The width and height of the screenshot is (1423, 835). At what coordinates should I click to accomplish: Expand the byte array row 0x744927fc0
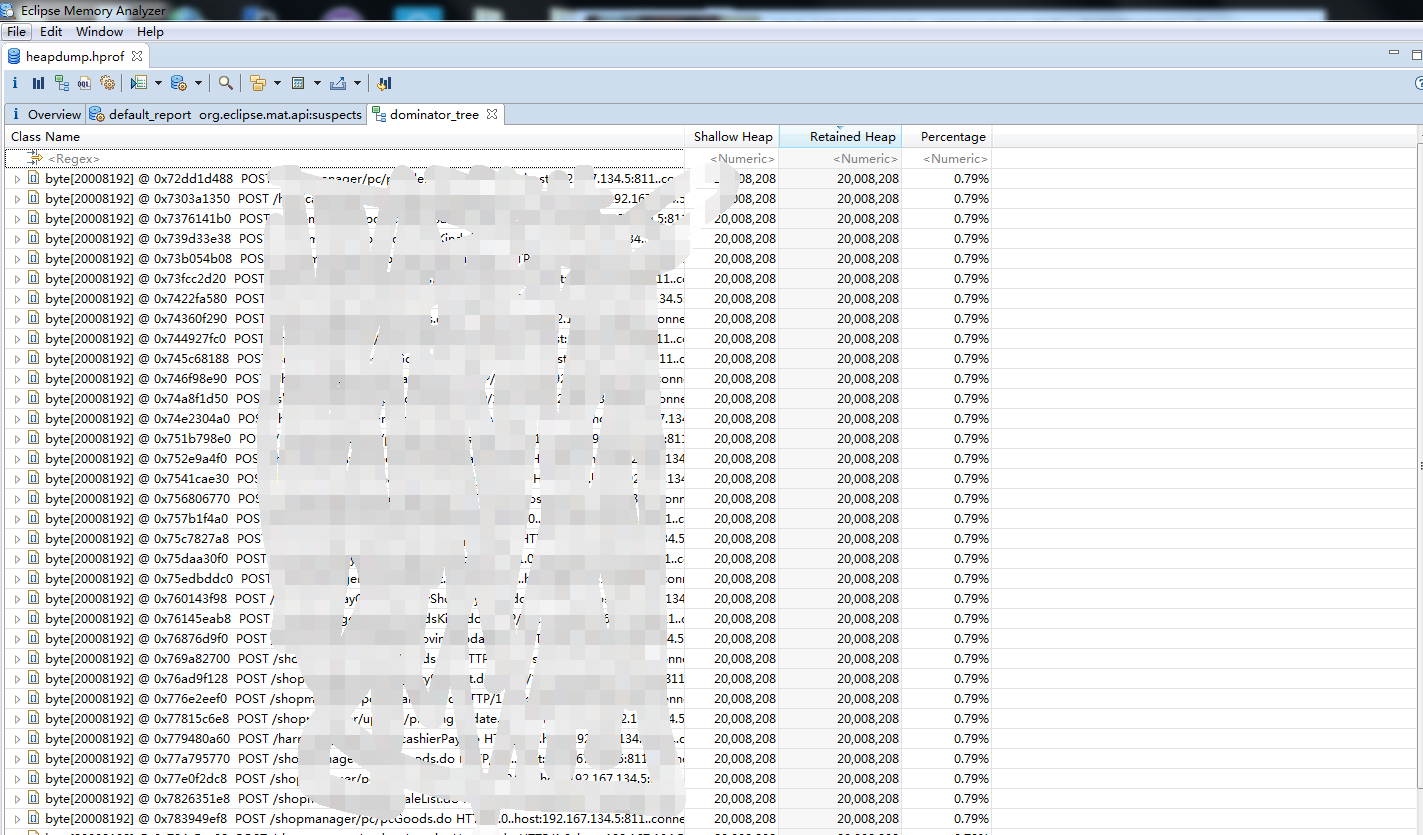coord(17,339)
